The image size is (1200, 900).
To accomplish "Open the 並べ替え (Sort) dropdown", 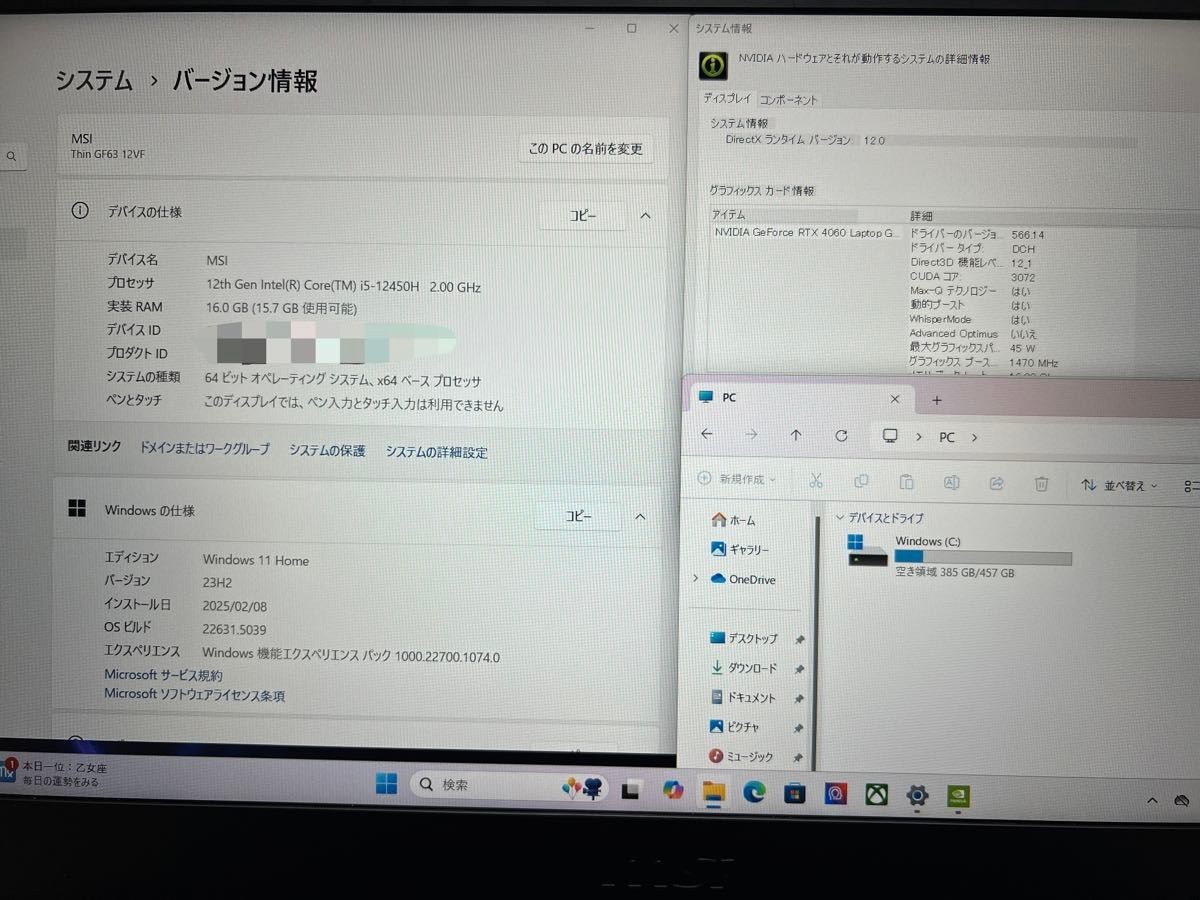I will (x=1119, y=485).
